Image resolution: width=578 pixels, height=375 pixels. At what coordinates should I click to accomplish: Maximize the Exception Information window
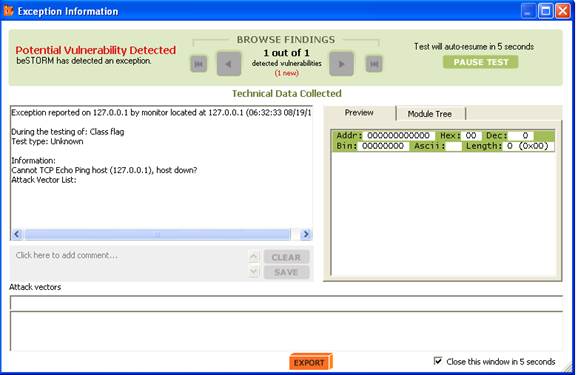[x=546, y=11]
